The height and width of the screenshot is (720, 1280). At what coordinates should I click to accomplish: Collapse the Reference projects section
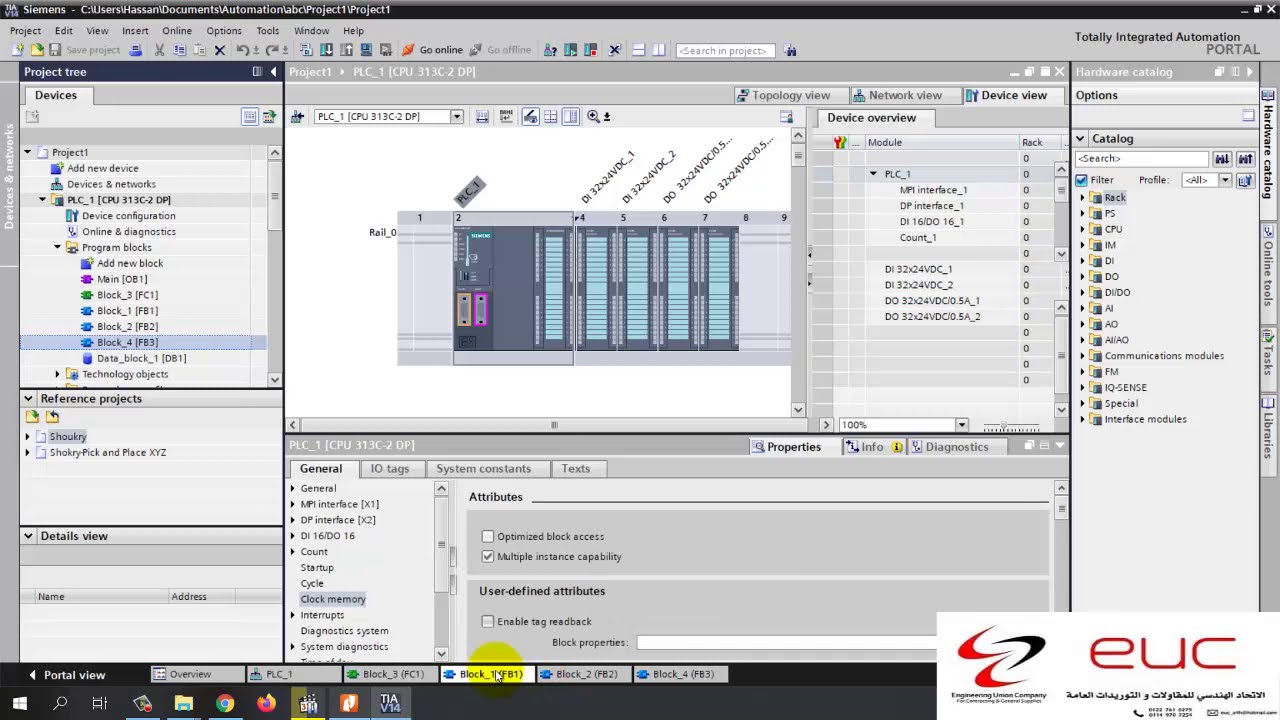click(x=28, y=398)
